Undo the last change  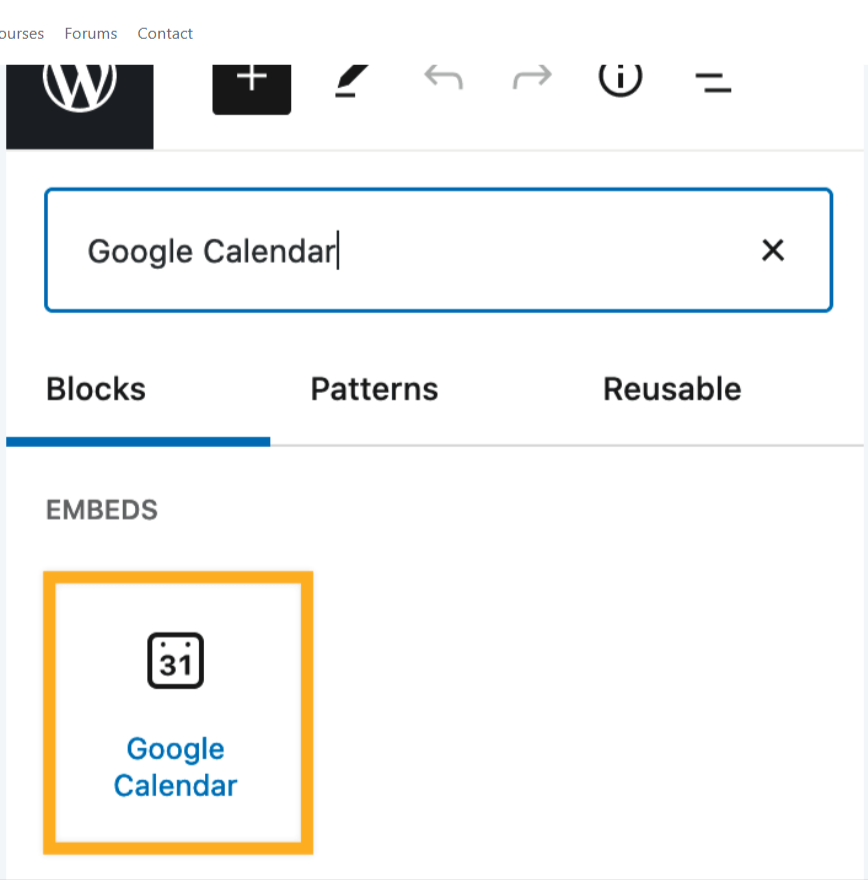tap(443, 79)
